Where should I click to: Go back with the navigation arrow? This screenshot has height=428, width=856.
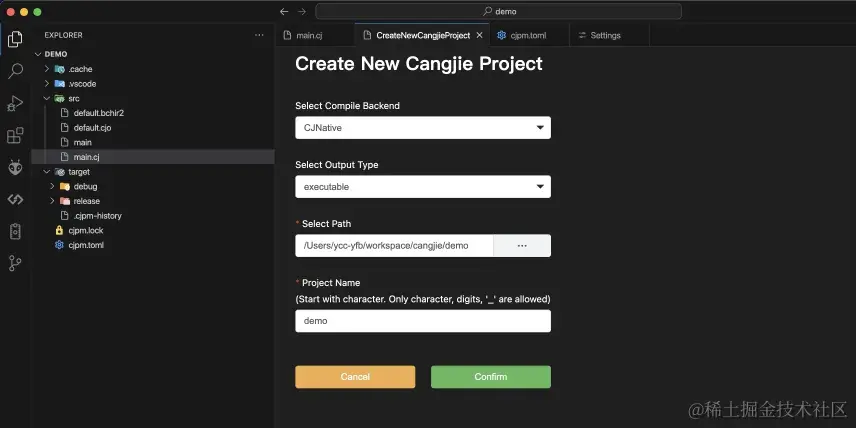(284, 11)
